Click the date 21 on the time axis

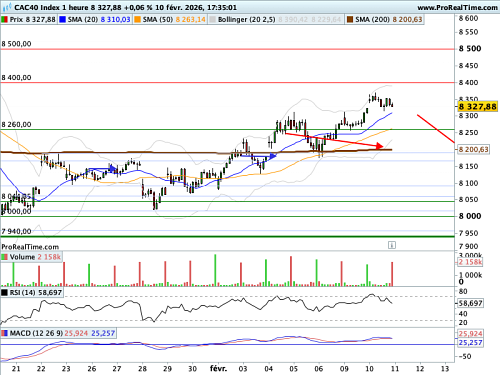pyautogui.click(x=16, y=369)
